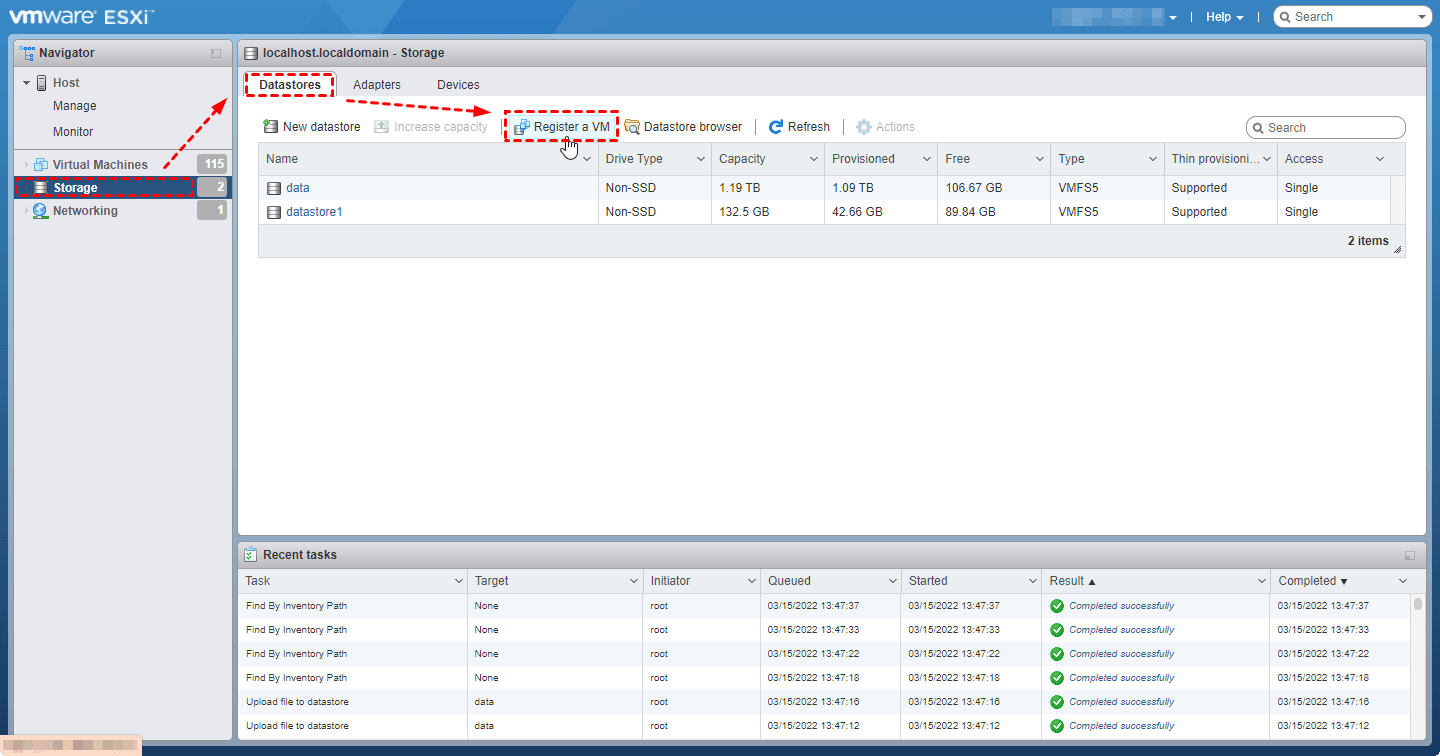Minimize the Navigator panel icon

(216, 53)
